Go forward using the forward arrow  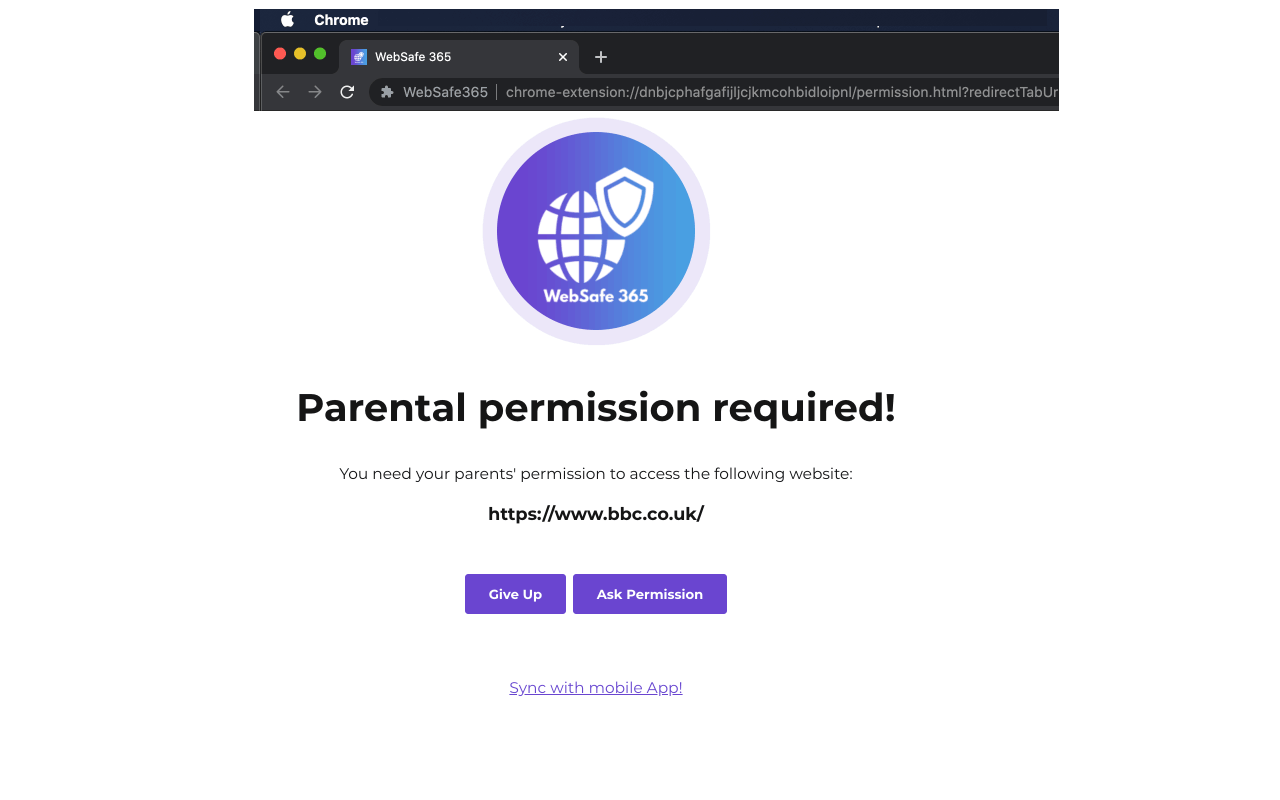[315, 92]
